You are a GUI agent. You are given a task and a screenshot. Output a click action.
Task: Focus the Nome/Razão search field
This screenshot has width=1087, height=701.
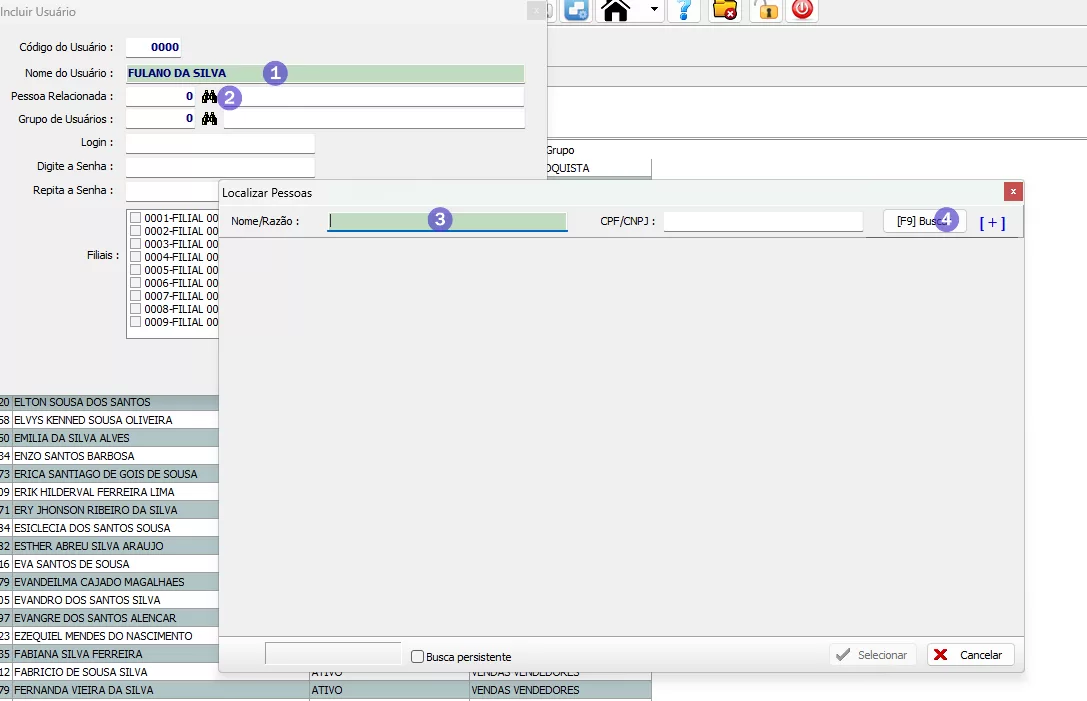tap(447, 221)
